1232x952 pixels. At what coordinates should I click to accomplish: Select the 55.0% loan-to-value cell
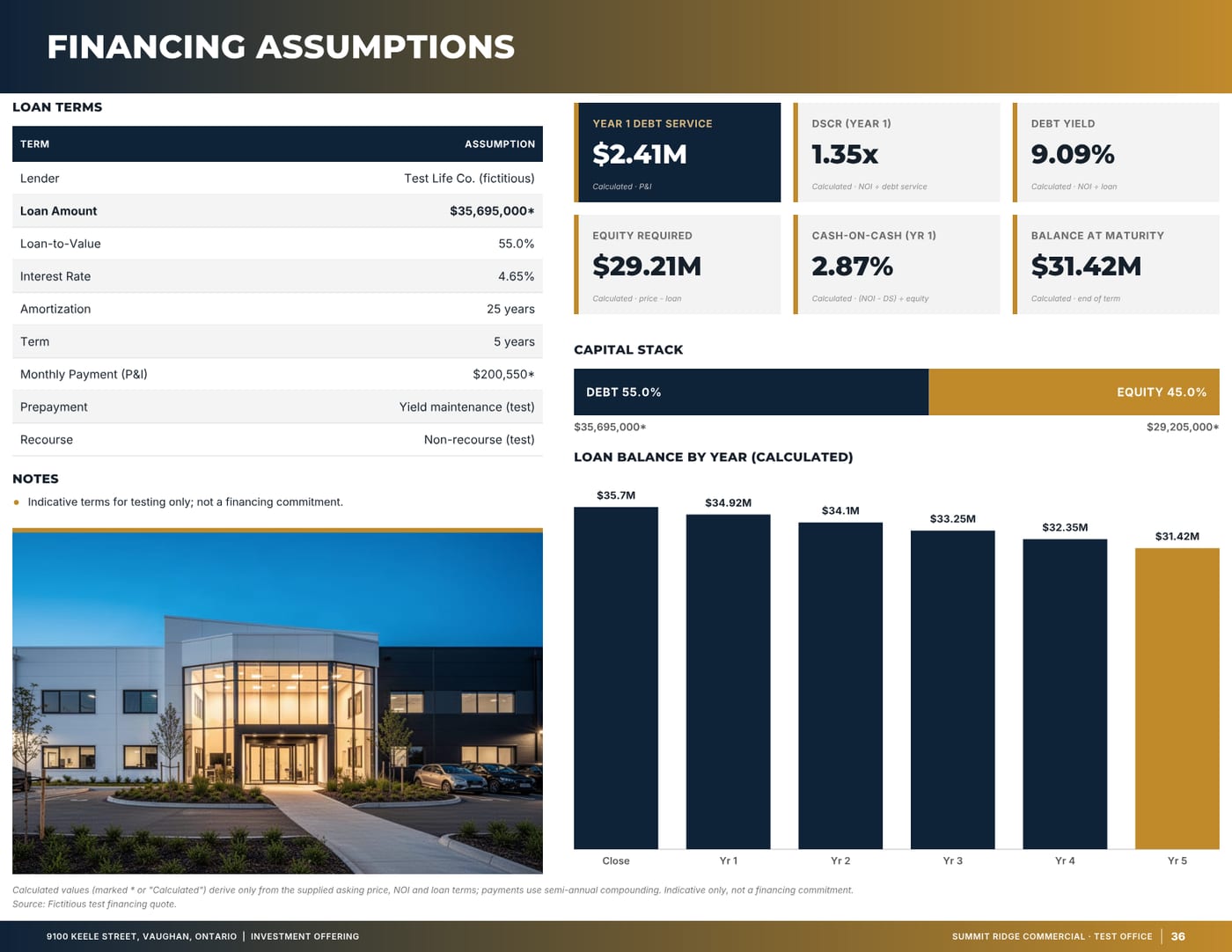pyautogui.click(x=517, y=244)
